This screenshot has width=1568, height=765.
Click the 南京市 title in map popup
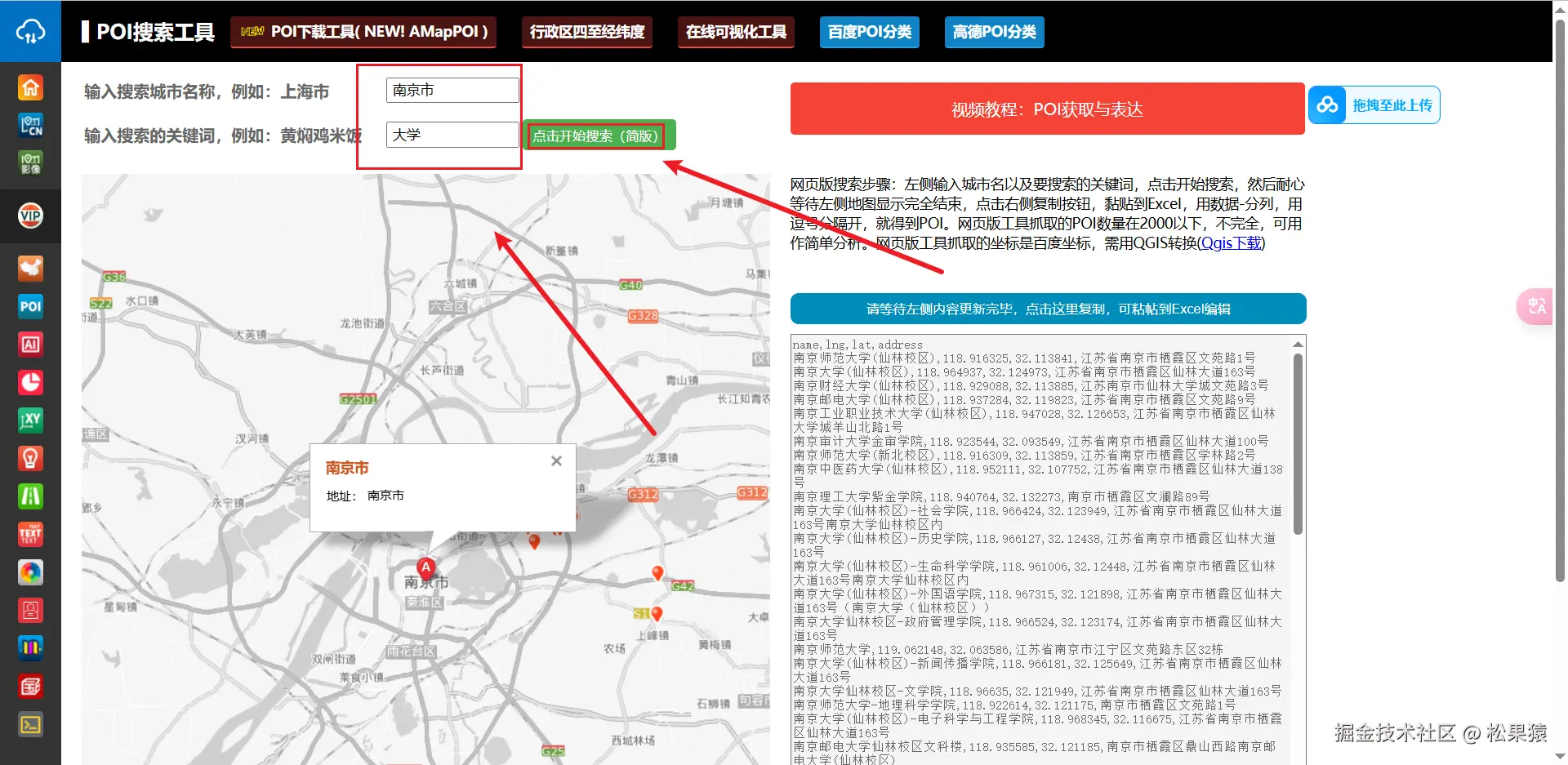(347, 468)
